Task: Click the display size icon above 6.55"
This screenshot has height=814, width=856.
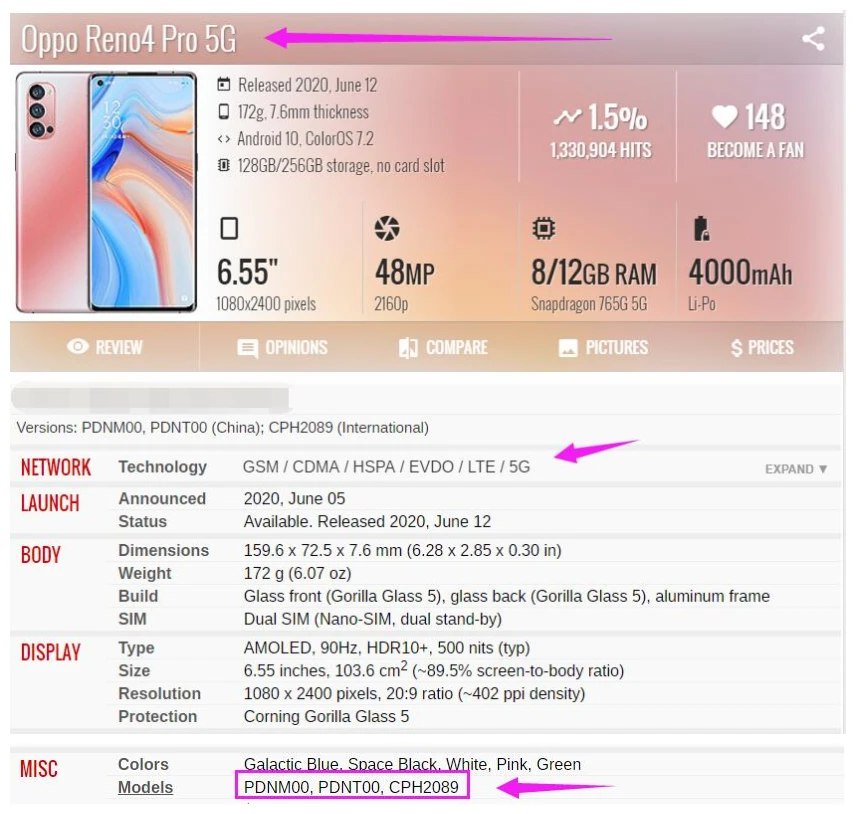Action: [x=229, y=228]
